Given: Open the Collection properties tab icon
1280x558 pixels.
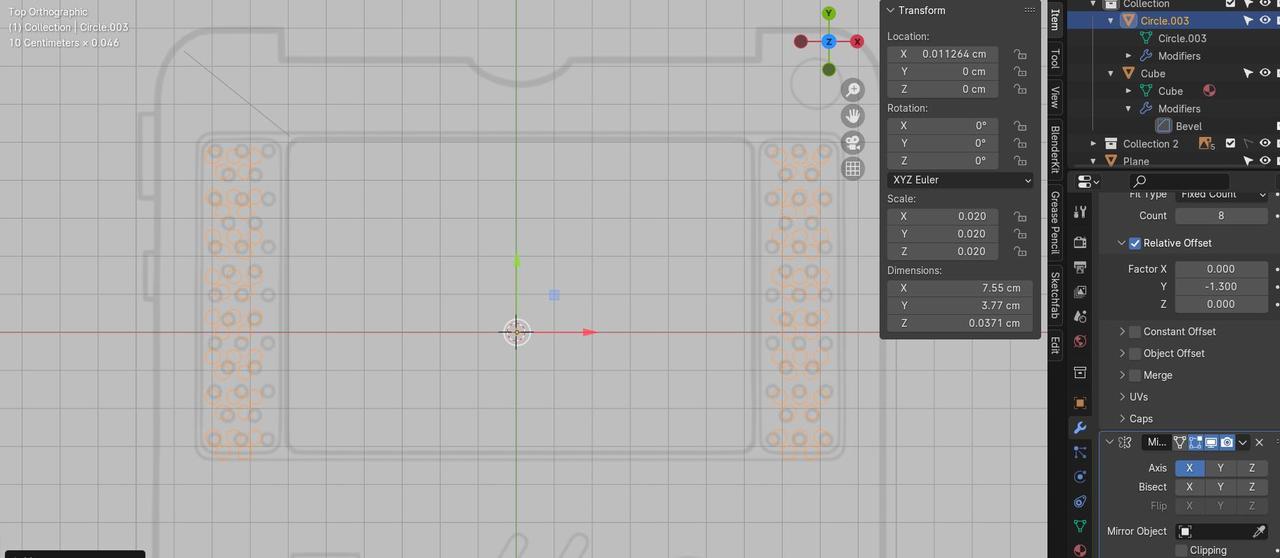Looking at the screenshot, I should pos(1080,372).
